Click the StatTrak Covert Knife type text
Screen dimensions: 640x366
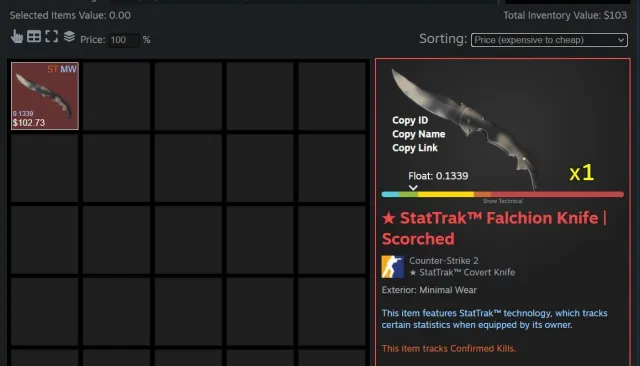(x=462, y=273)
